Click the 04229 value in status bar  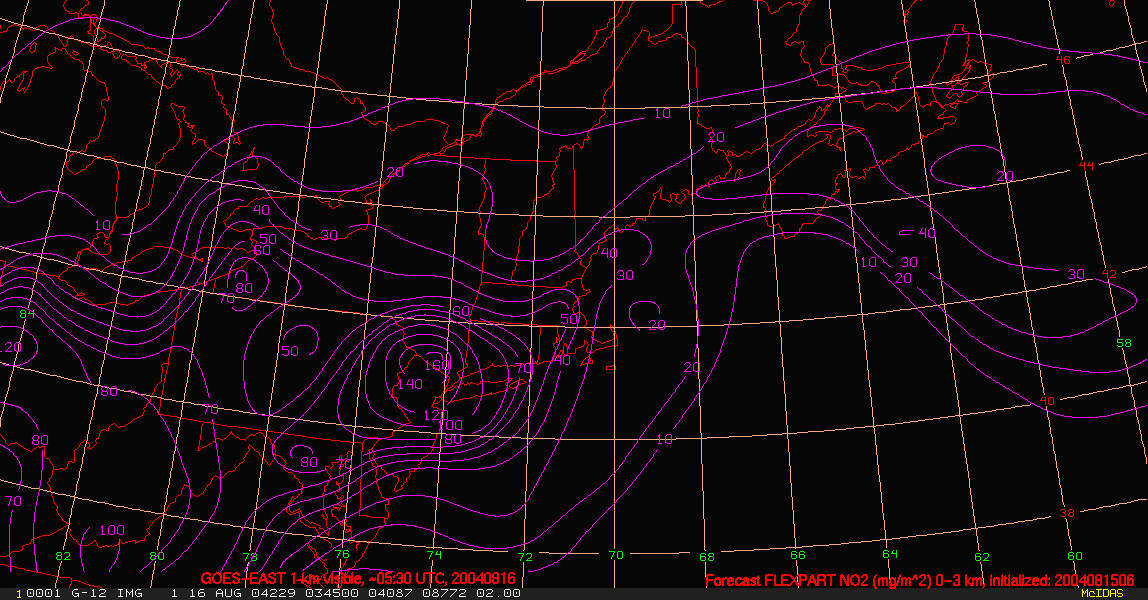coord(272,593)
